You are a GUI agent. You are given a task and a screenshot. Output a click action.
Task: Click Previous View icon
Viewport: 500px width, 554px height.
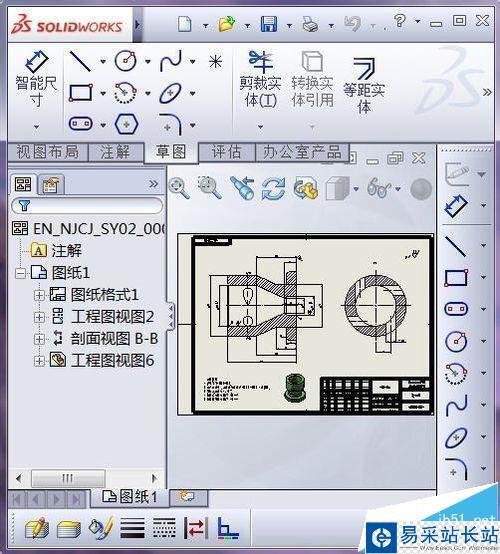242,187
